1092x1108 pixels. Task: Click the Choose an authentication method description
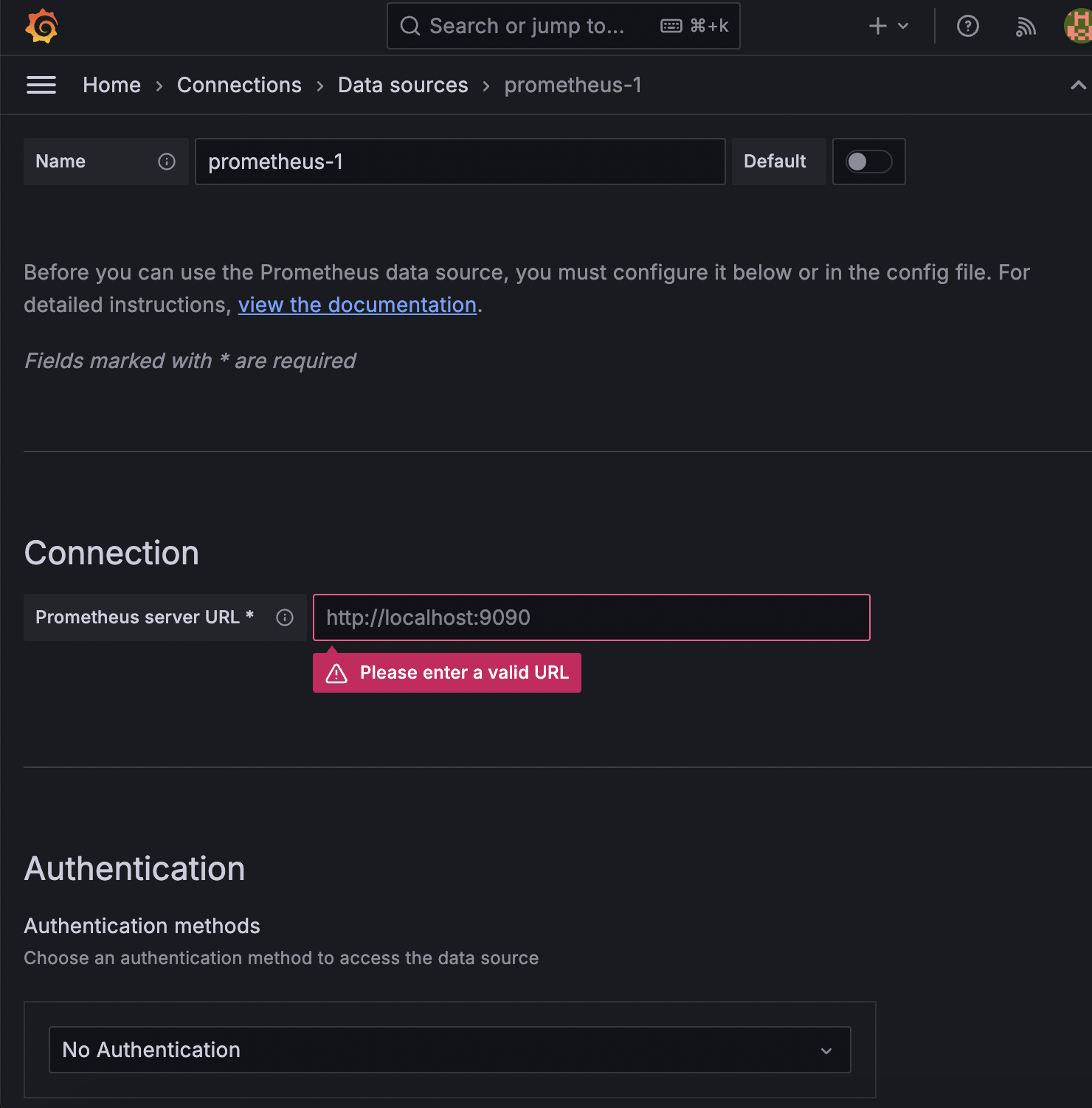coord(281,958)
